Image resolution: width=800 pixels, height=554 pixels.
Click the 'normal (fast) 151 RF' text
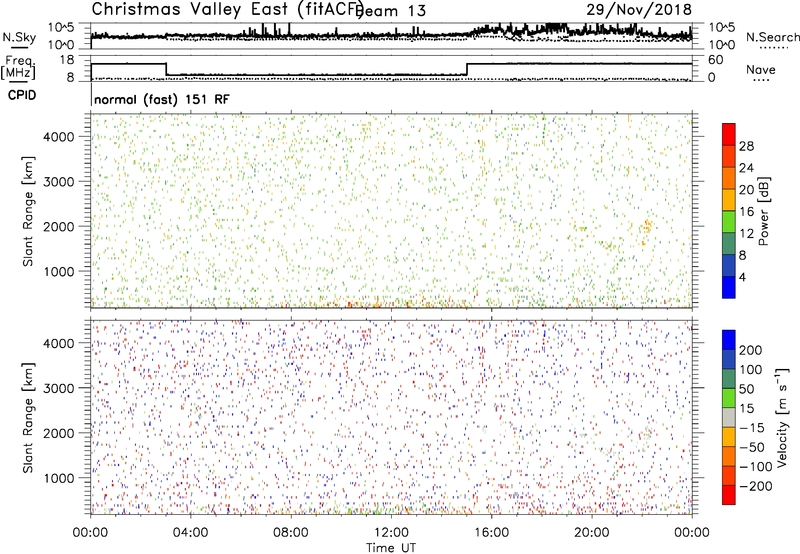(162, 99)
